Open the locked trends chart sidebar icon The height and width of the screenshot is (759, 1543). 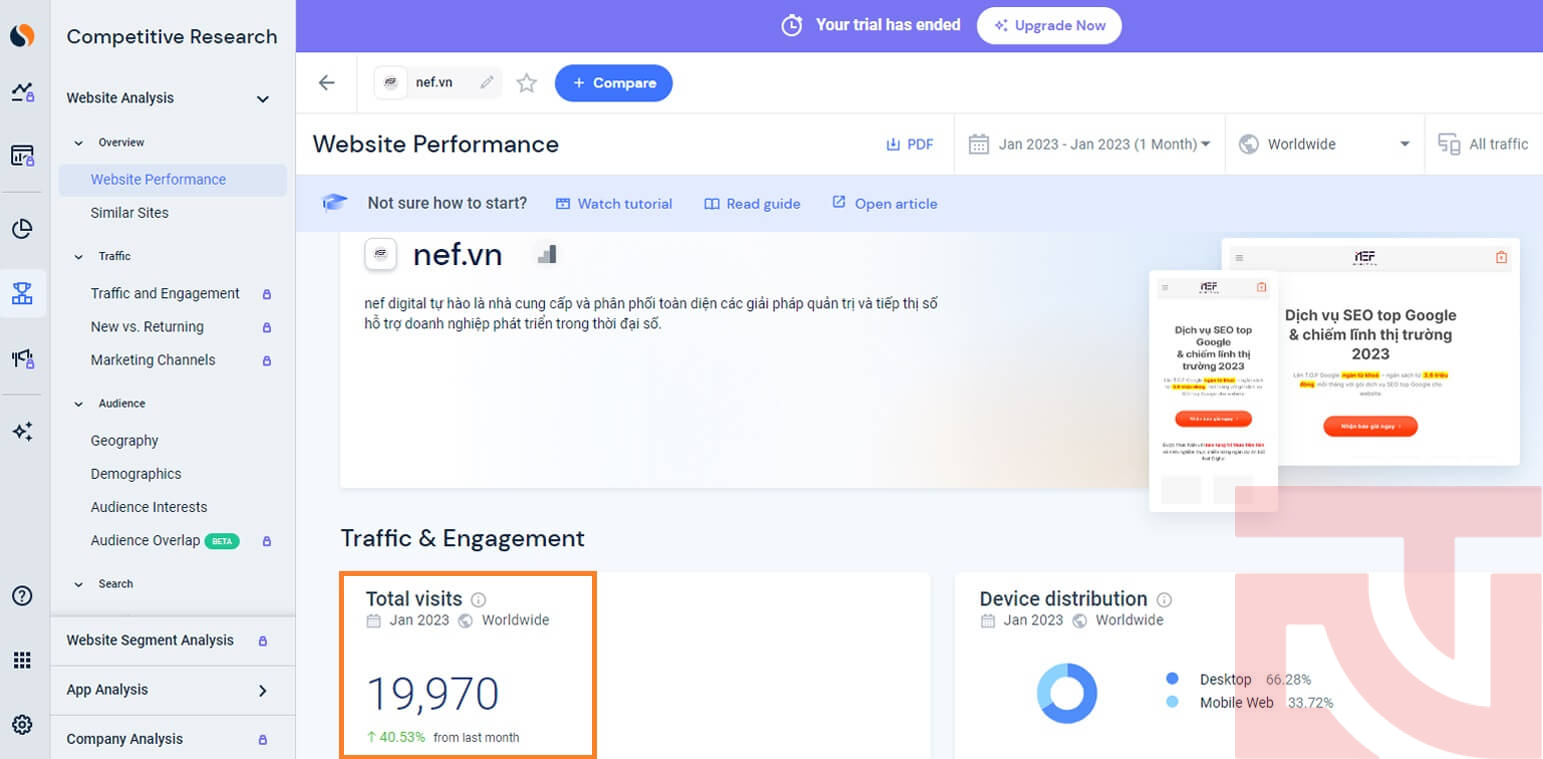click(22, 93)
